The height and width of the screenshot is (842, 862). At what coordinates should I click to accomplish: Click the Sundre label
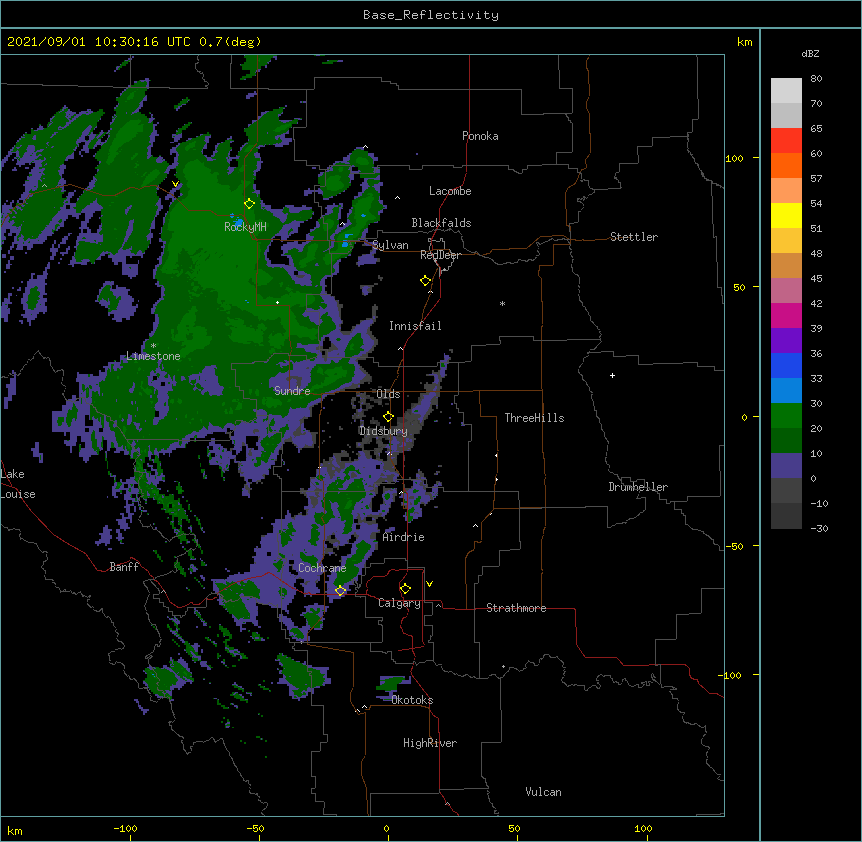292,391
